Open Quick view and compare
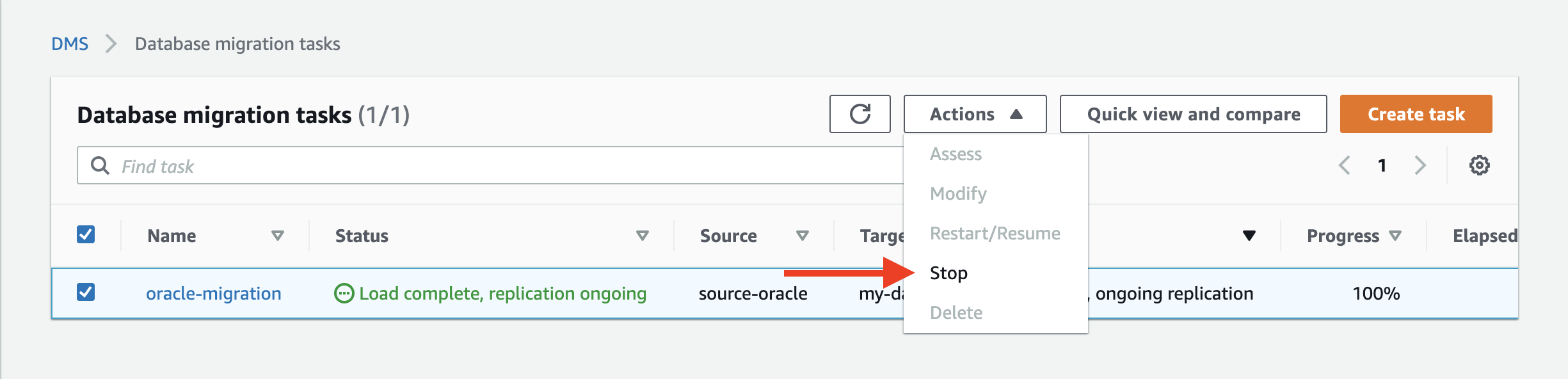This screenshot has width=1568, height=379. tap(1192, 114)
